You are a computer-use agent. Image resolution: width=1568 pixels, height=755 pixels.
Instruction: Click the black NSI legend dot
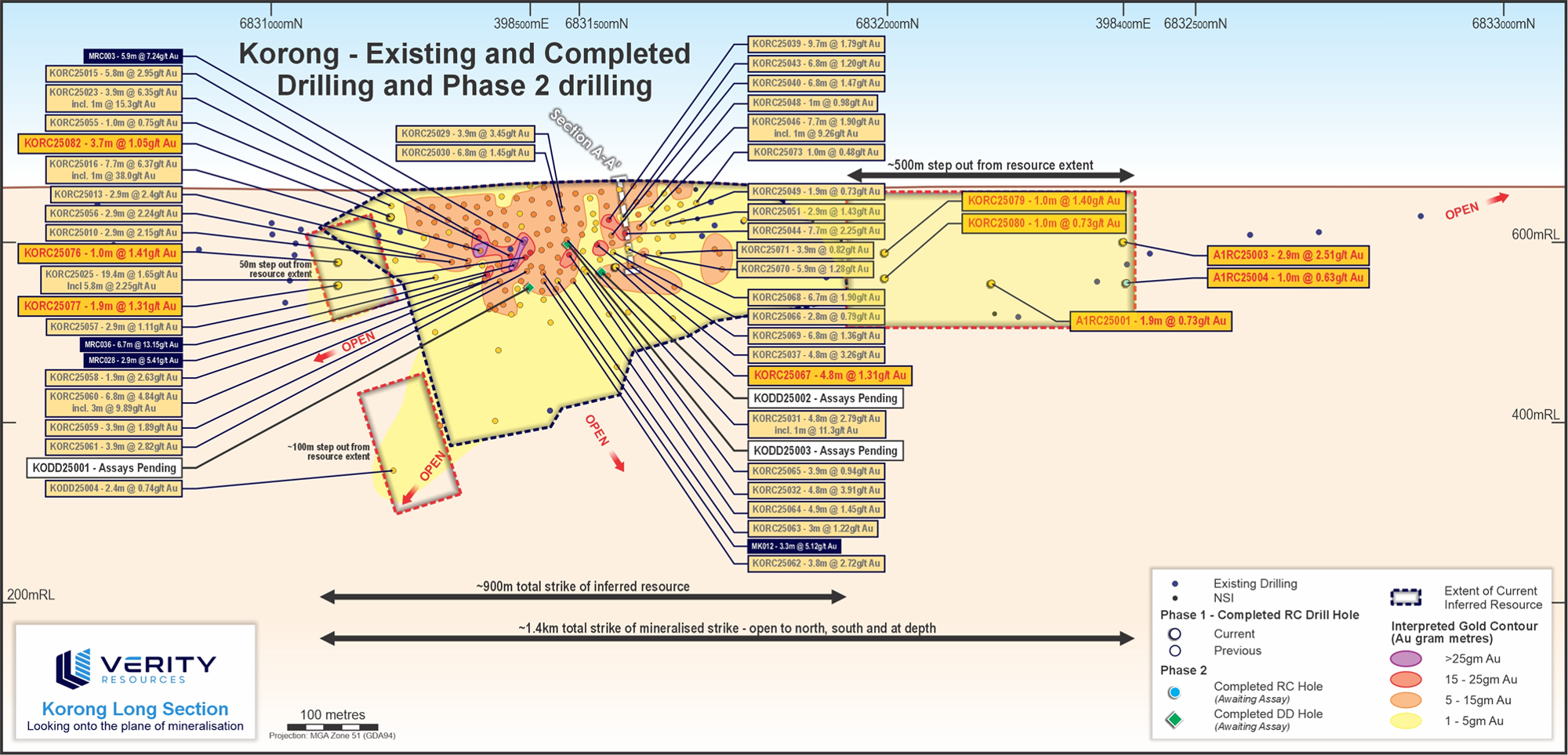point(1174,598)
